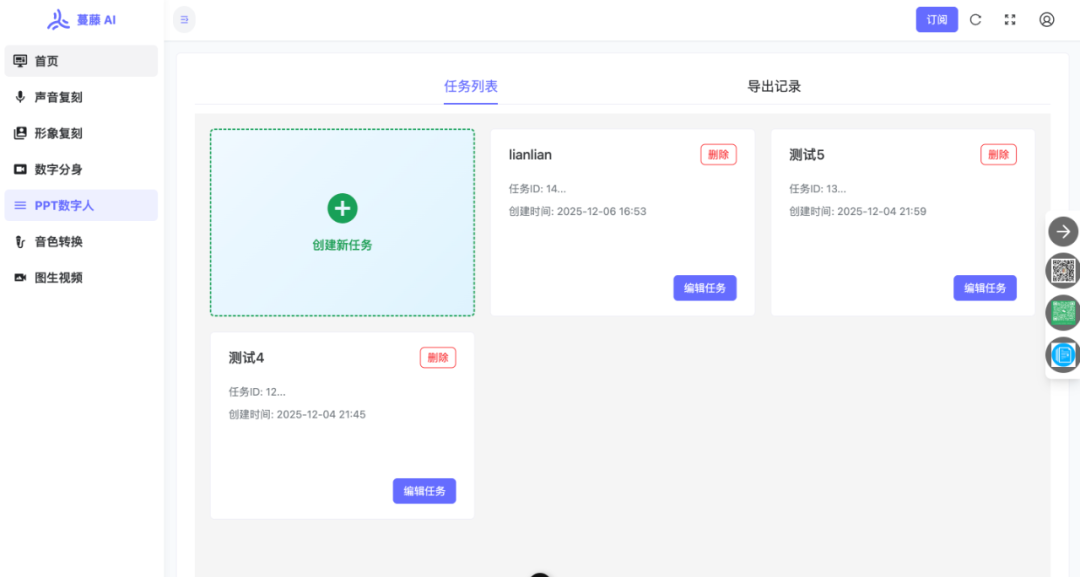Click the 创建新任务 card

(342, 221)
